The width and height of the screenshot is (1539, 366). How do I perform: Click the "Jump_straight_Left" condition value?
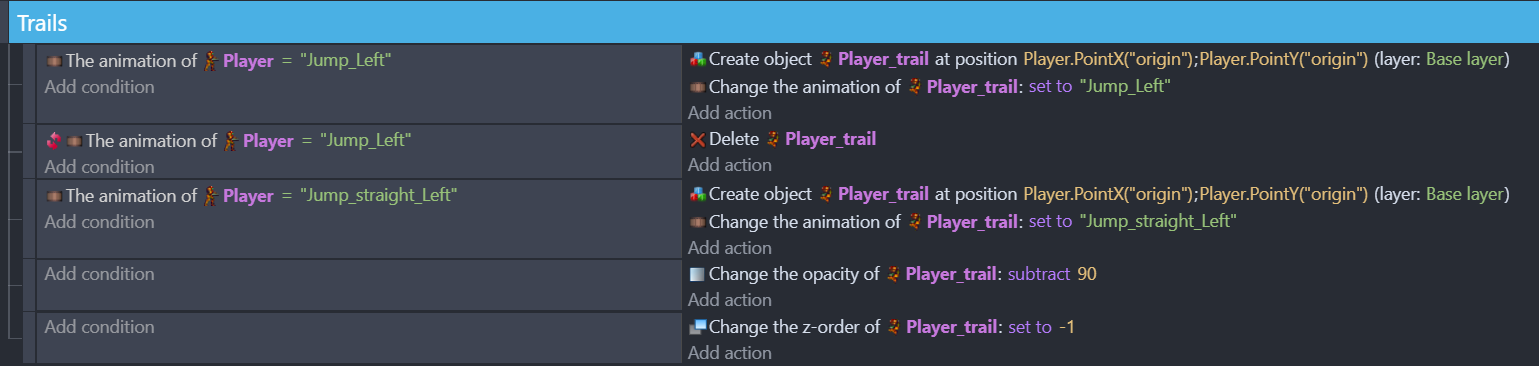378,196
